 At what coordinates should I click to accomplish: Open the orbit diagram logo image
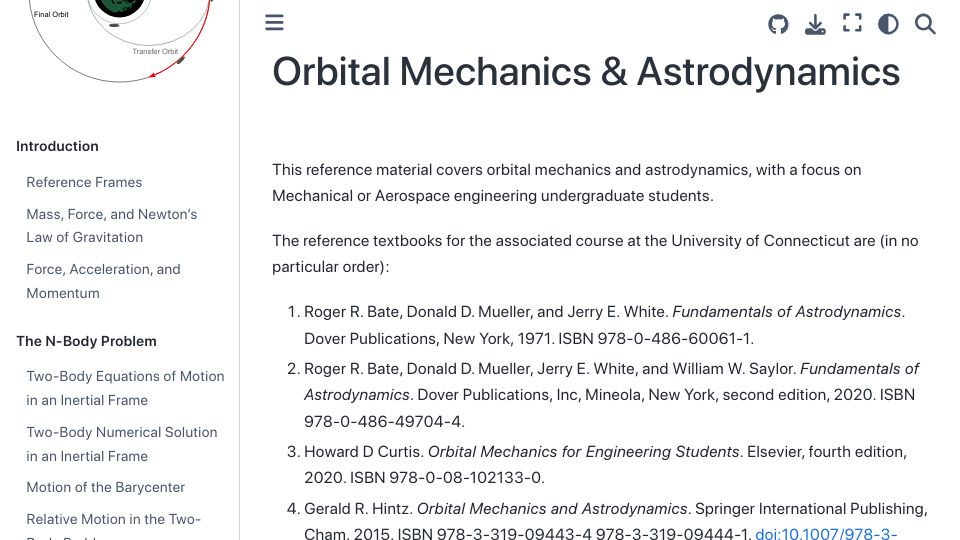pyautogui.click(x=120, y=40)
